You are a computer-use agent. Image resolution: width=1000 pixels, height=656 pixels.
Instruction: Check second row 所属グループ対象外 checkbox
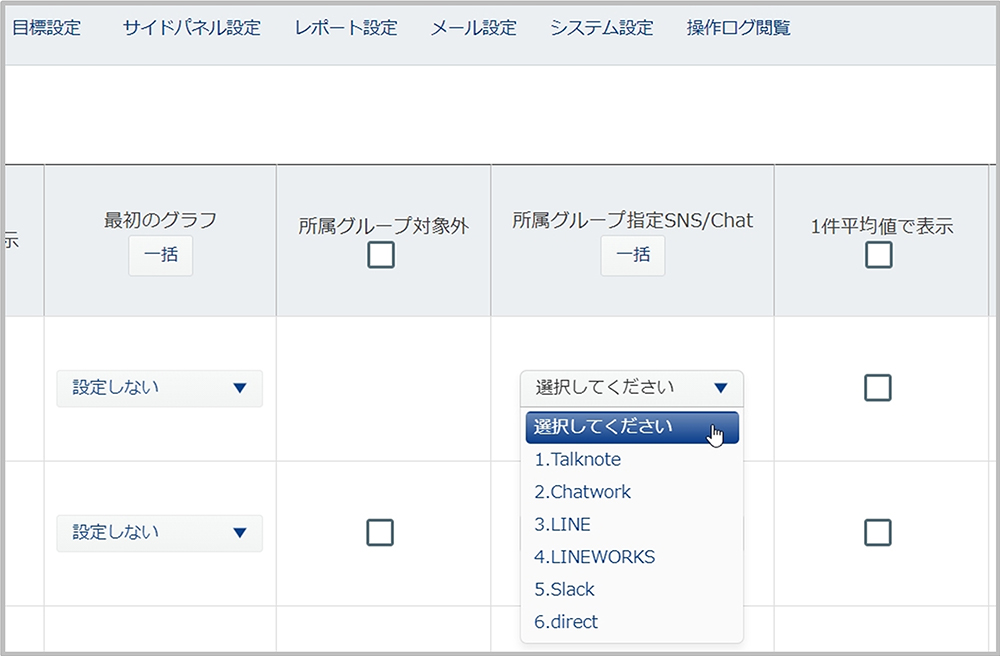pyautogui.click(x=381, y=532)
